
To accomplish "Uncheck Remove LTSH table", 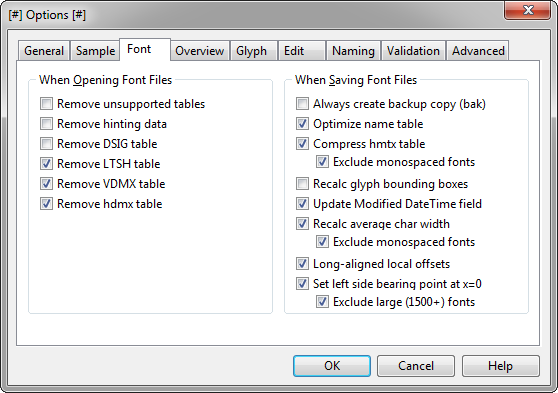I will (46, 164).
